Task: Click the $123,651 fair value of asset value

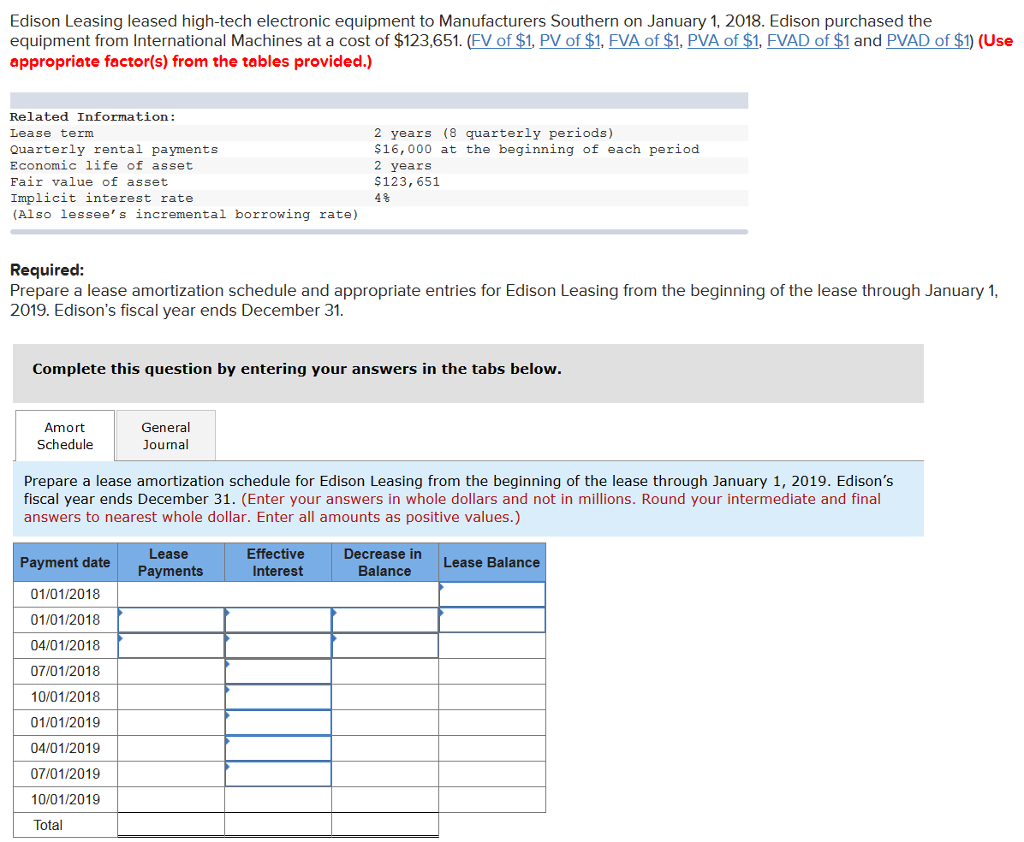Action: 407,182
